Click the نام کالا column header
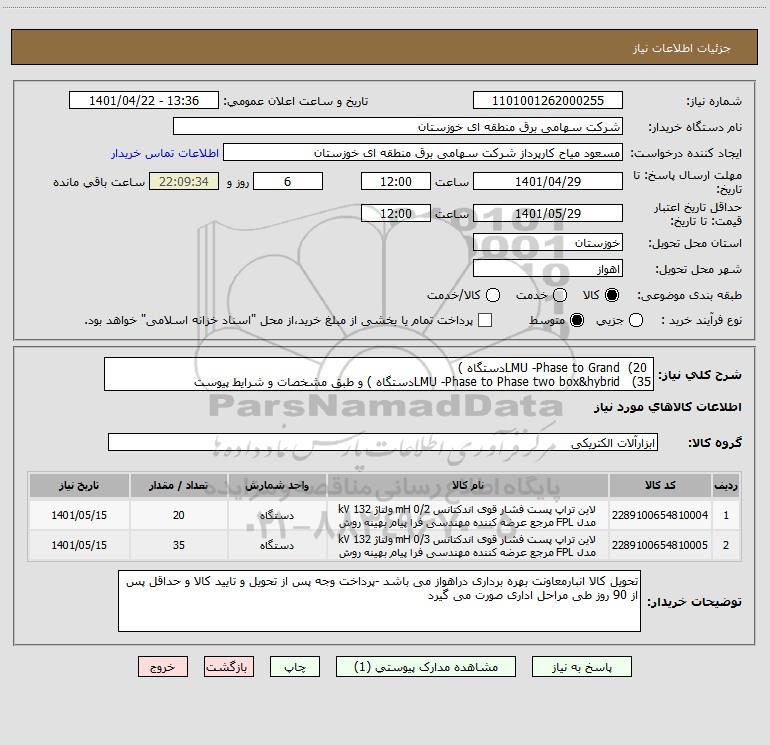 468,485
